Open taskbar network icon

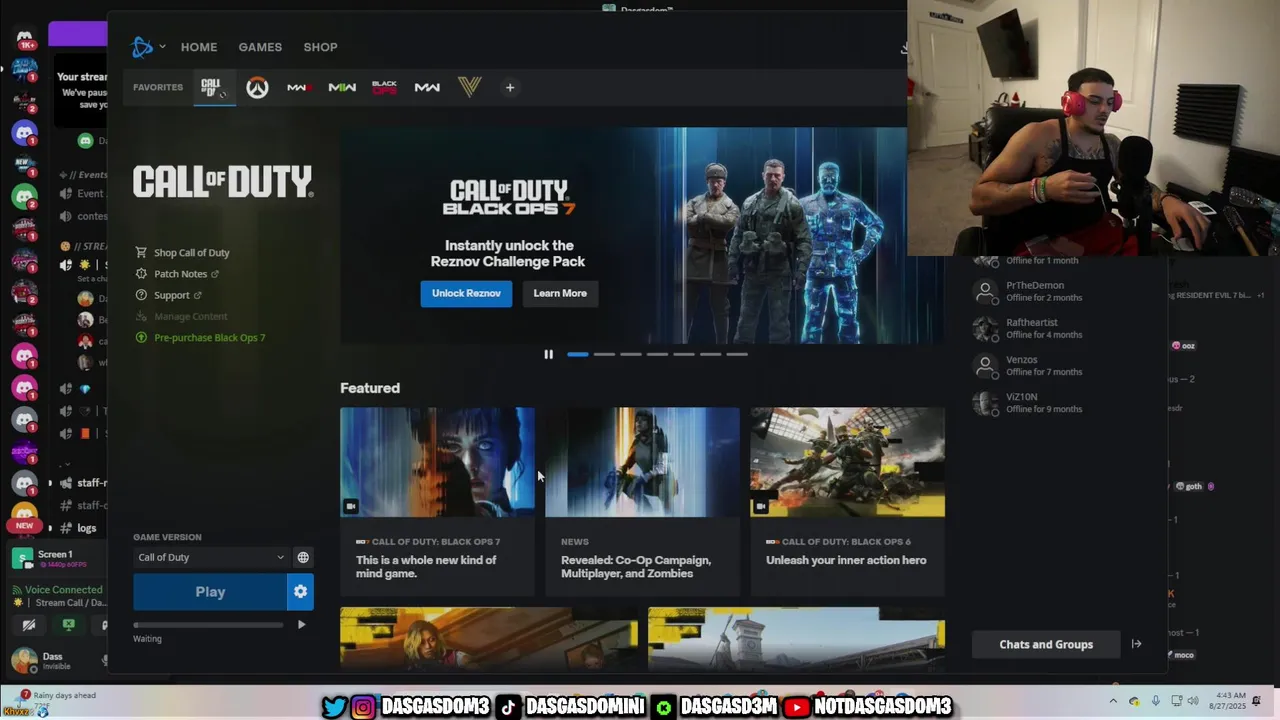pyautogui.click(x=1177, y=702)
